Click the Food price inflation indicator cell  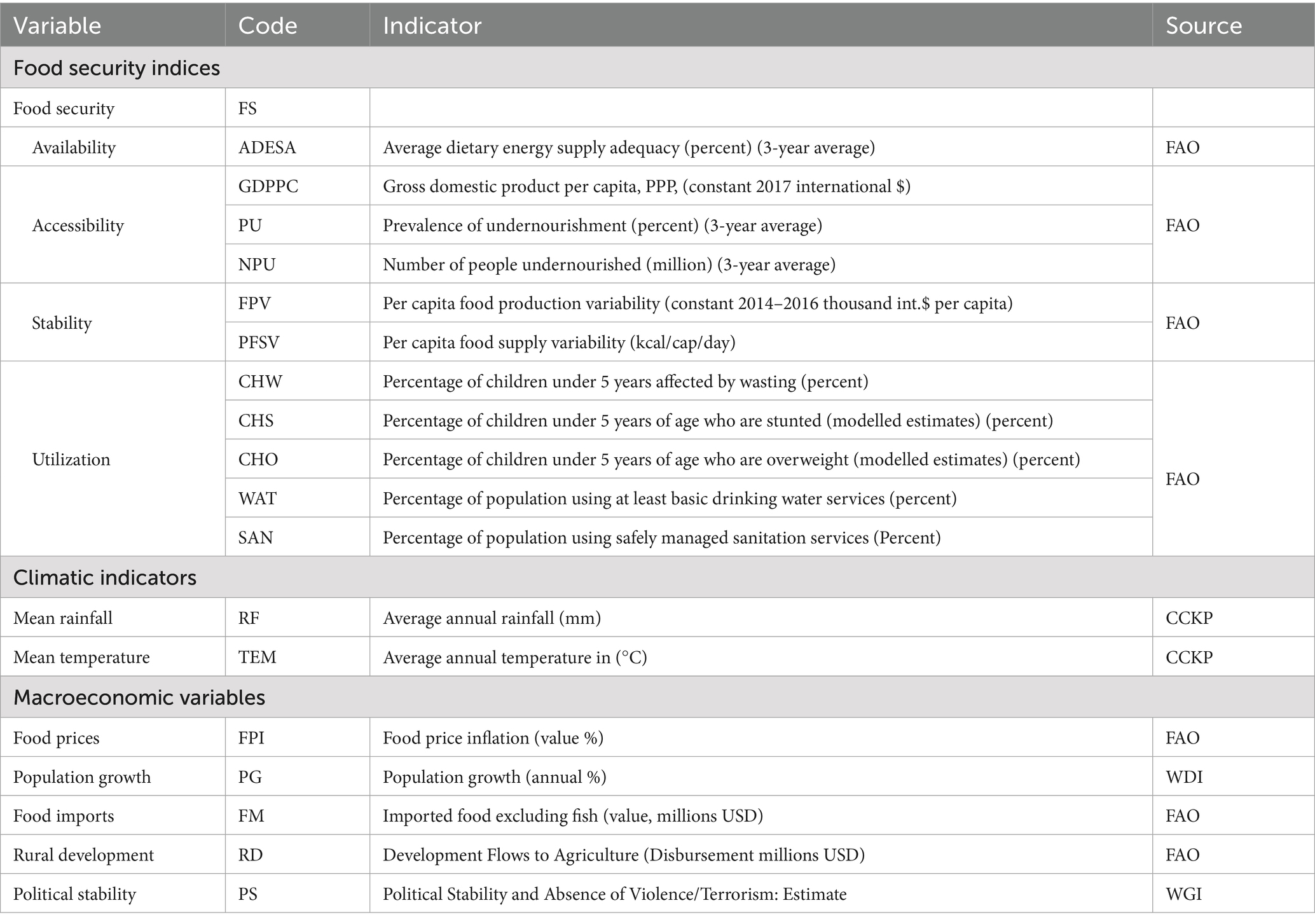[x=493, y=738]
